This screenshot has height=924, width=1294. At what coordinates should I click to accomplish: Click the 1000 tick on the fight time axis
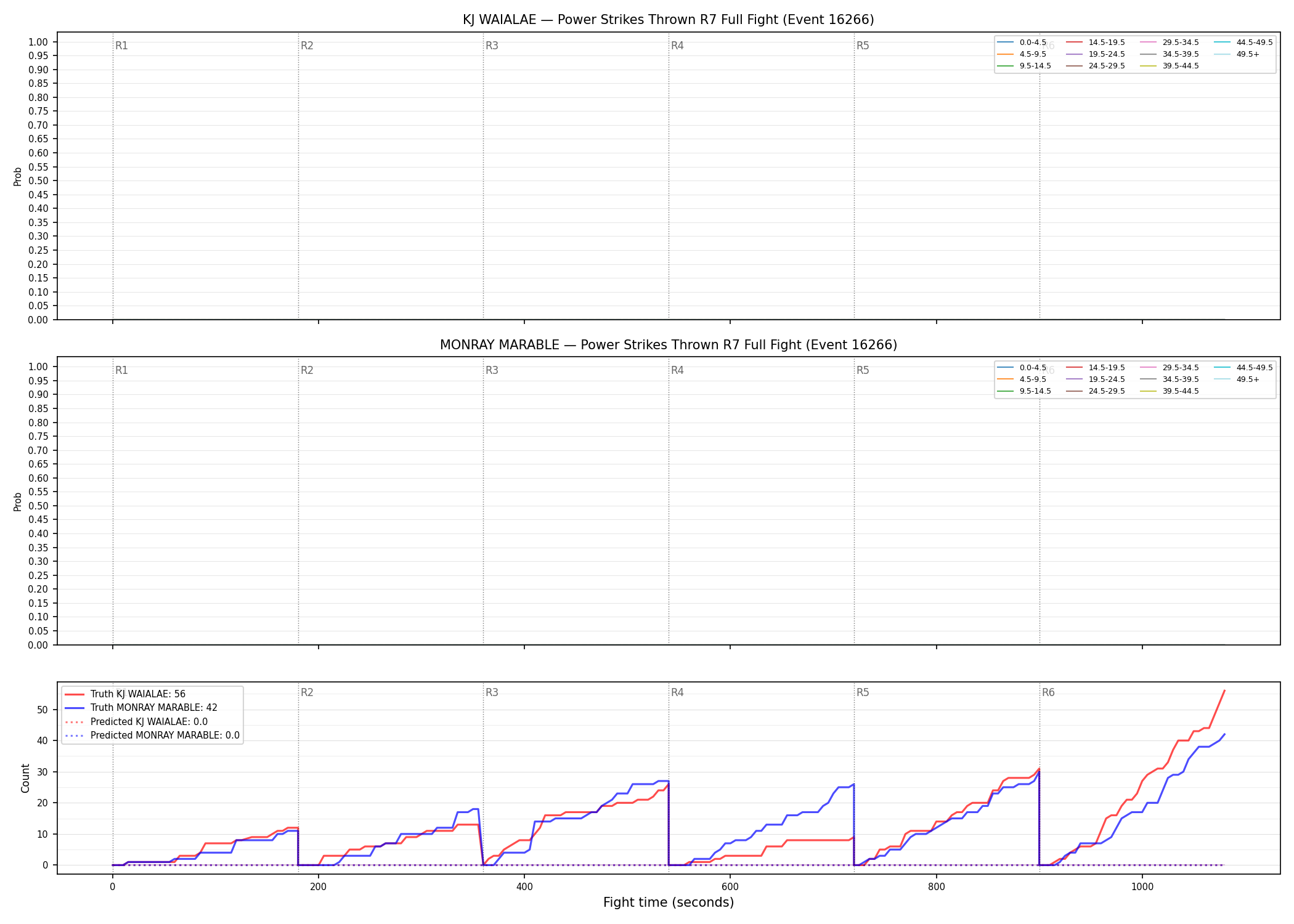(1142, 886)
